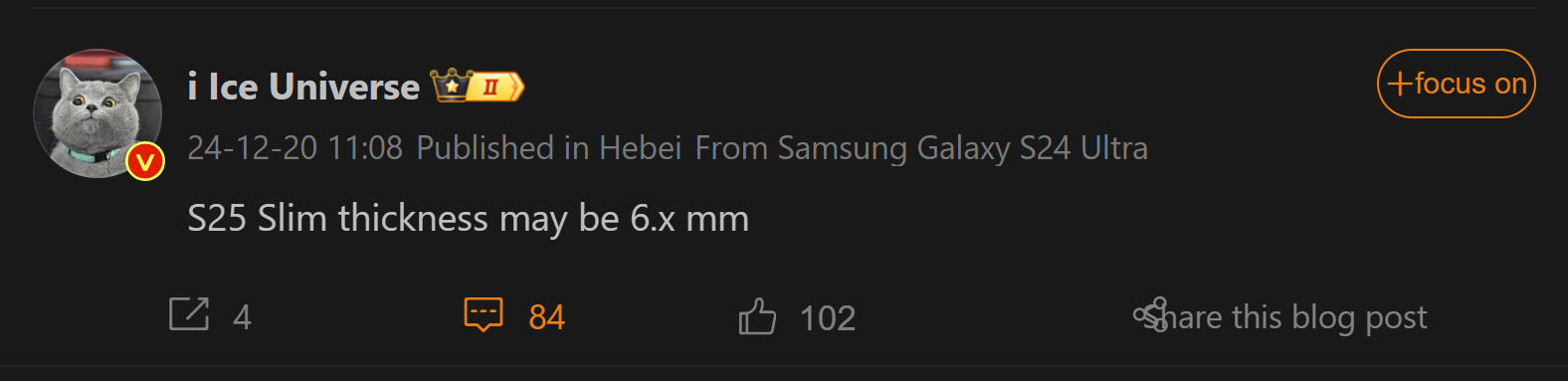Follow the user with the +focus on button

1457,84
